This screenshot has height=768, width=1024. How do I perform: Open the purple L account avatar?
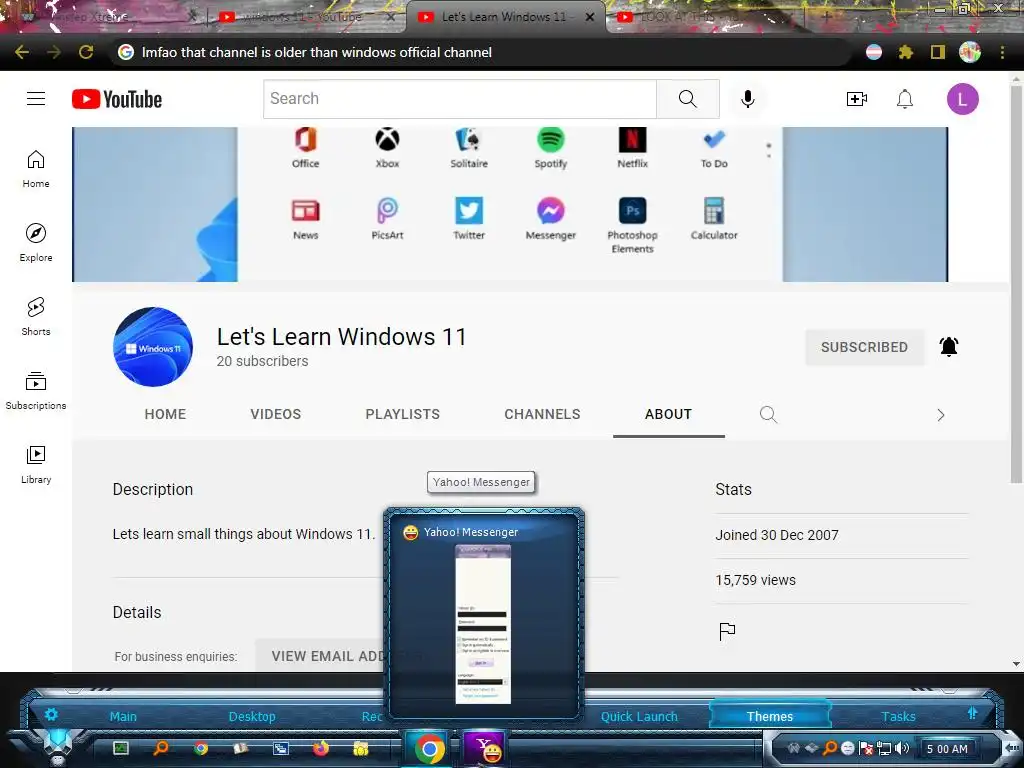[x=962, y=99]
